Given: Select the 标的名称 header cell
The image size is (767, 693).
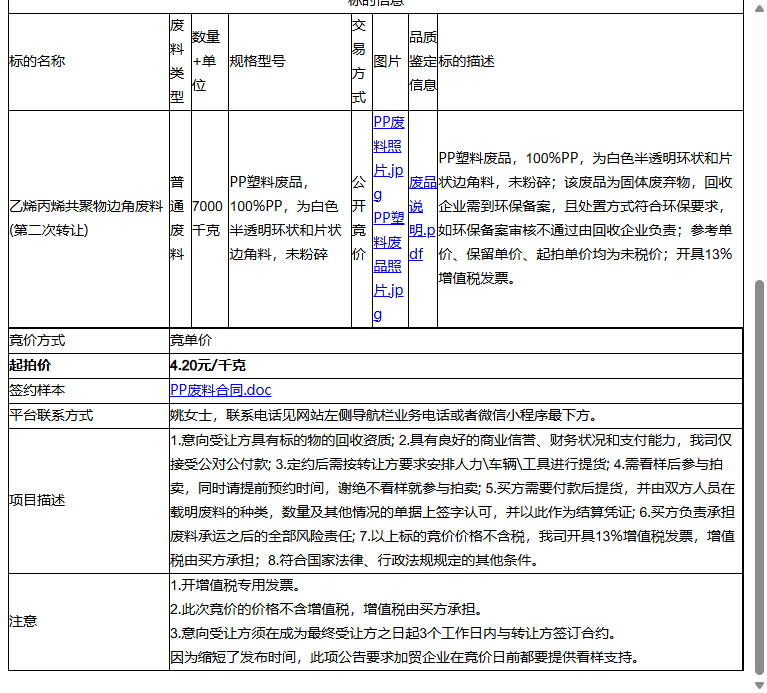Looking at the screenshot, I should pyautogui.click(x=89, y=62).
